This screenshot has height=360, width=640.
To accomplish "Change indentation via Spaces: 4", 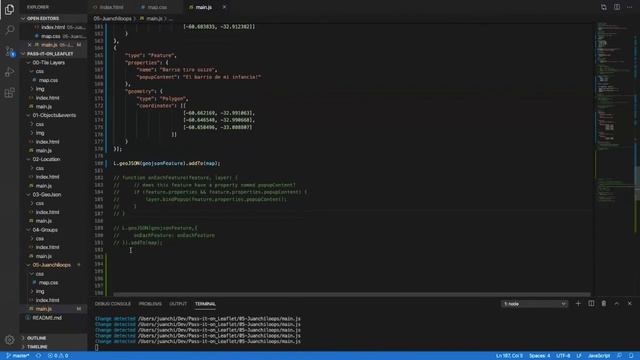I will pyautogui.click(x=540, y=356).
